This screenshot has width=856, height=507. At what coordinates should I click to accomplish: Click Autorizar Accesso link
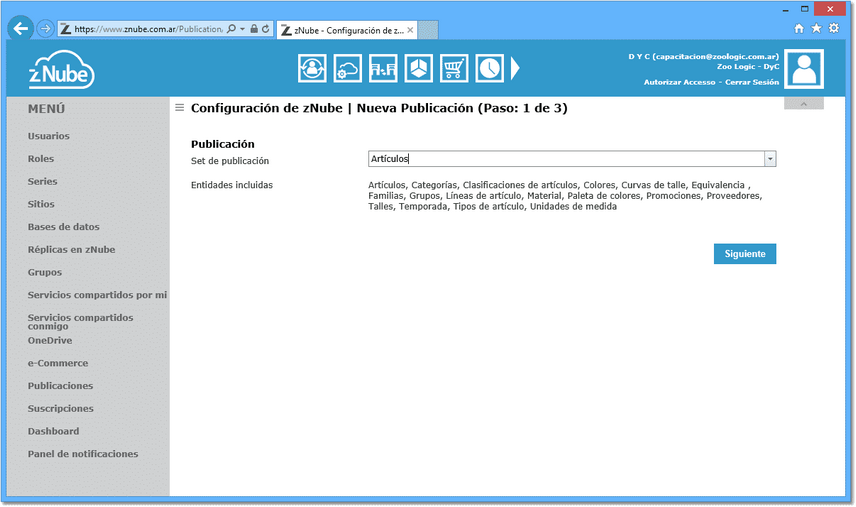pos(679,82)
